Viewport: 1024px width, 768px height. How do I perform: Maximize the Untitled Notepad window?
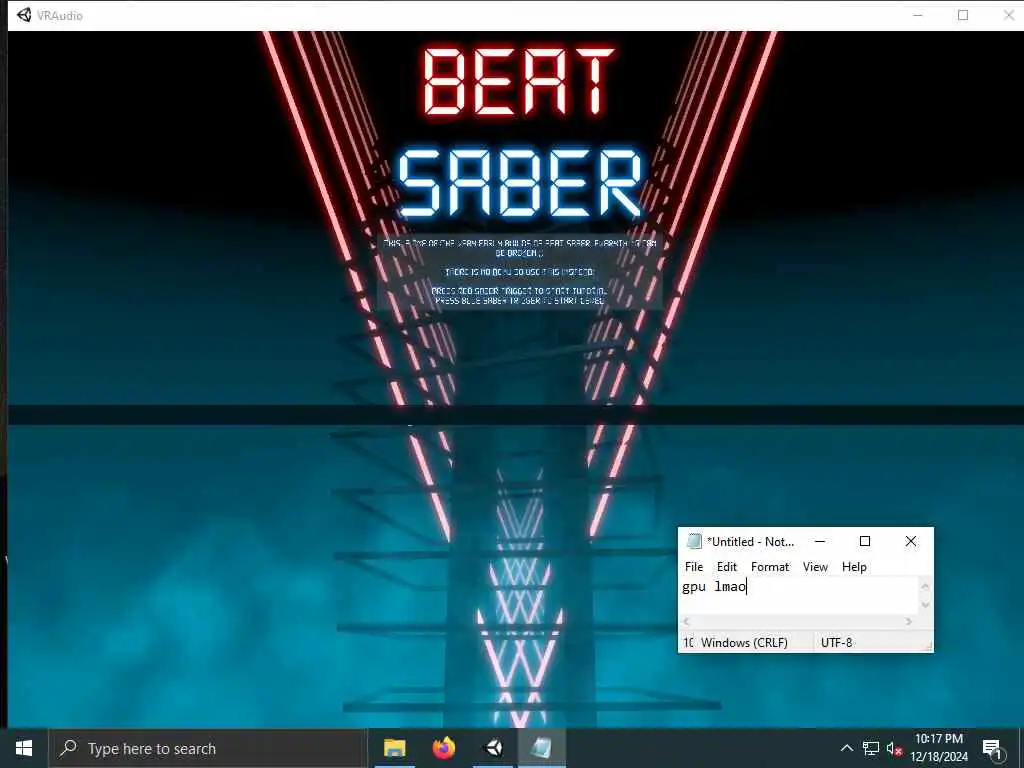[865, 541]
